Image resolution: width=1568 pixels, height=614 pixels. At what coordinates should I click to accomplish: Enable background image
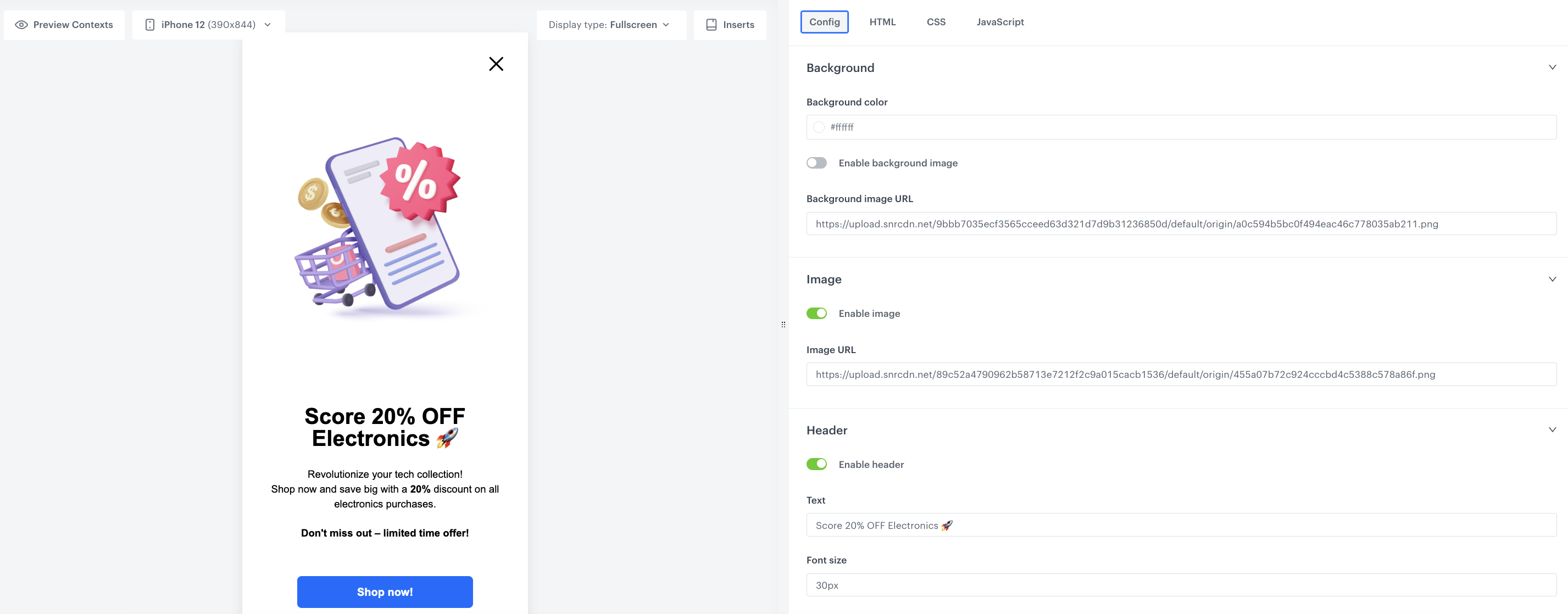(x=817, y=163)
